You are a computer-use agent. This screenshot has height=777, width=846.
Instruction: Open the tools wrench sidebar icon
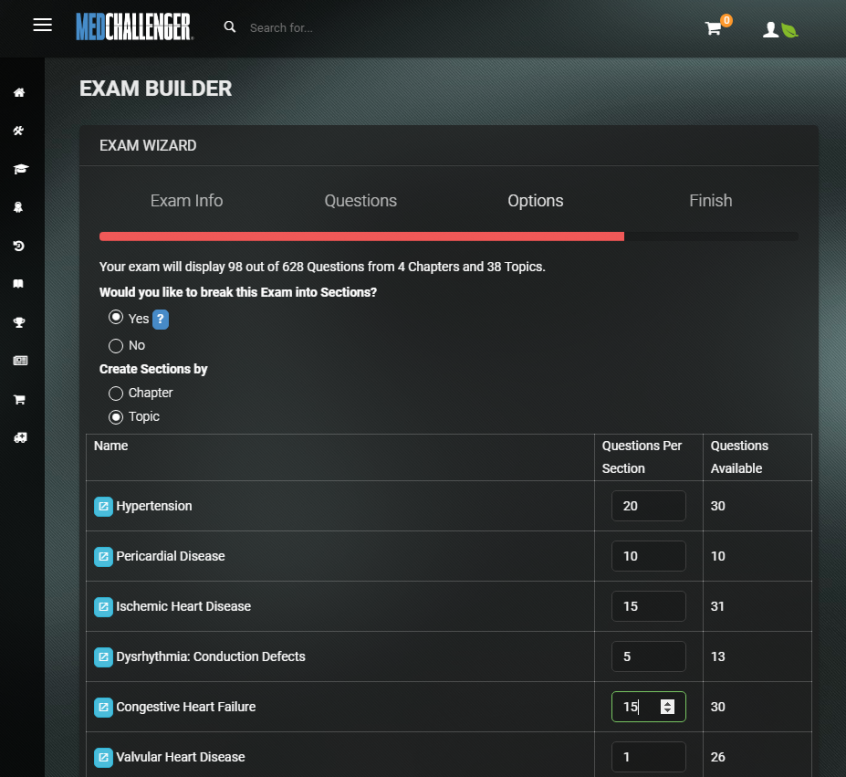(19, 131)
